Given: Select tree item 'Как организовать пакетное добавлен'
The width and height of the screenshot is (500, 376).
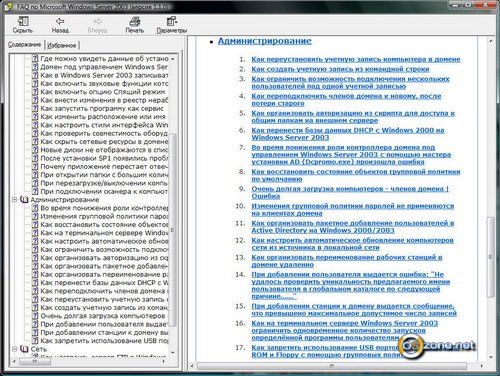Looking at the screenshot, I should pyautogui.click(x=104, y=266).
